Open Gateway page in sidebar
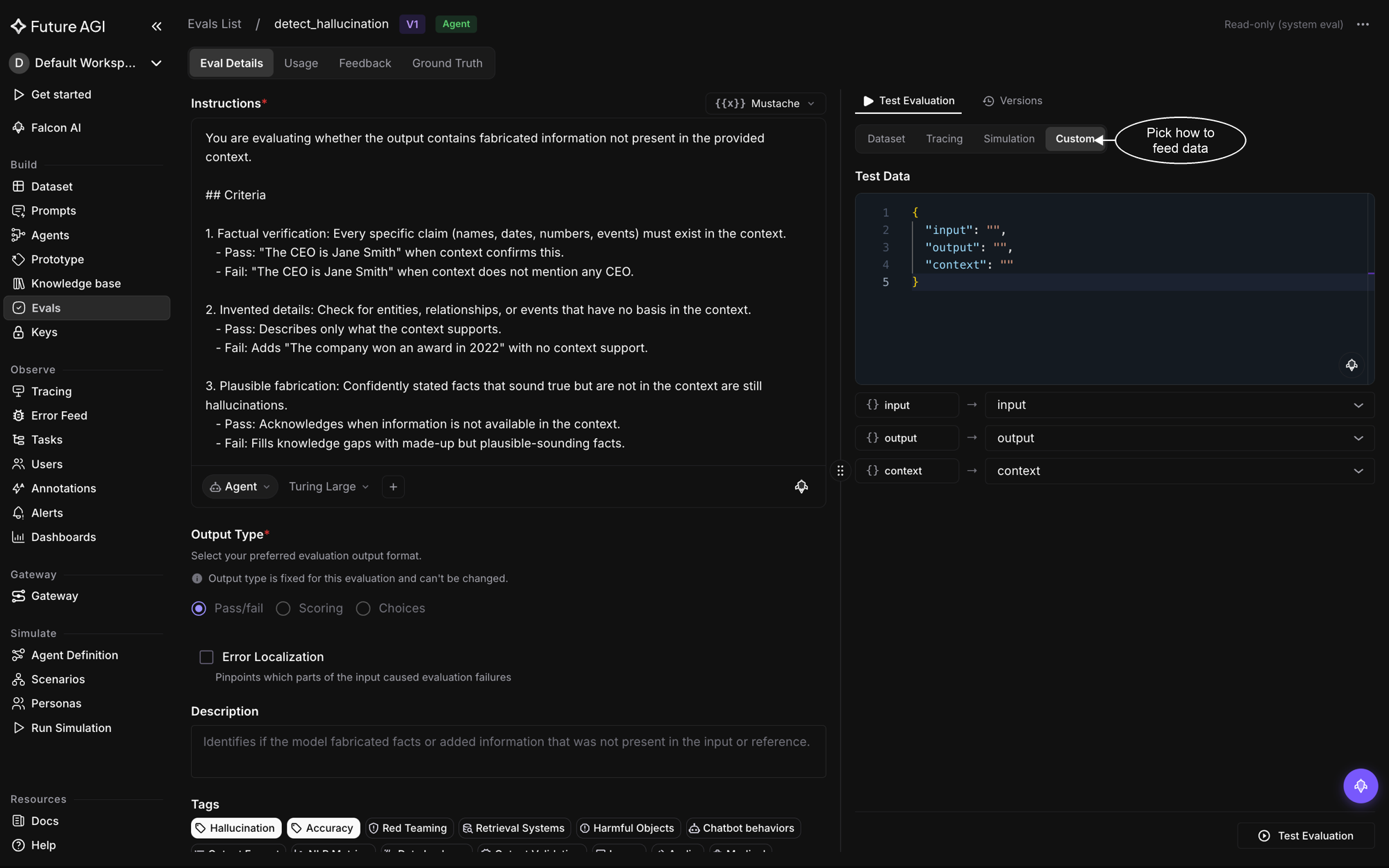Image resolution: width=1389 pixels, height=868 pixels. [87, 596]
